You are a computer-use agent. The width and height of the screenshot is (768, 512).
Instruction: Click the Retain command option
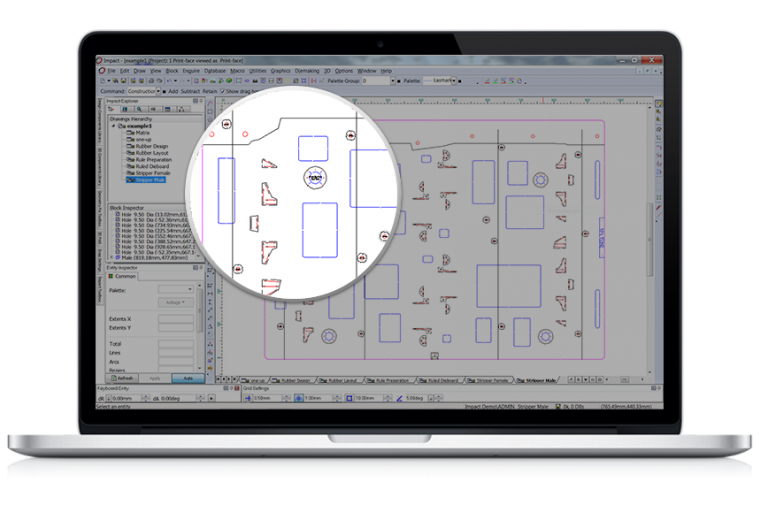[210, 91]
